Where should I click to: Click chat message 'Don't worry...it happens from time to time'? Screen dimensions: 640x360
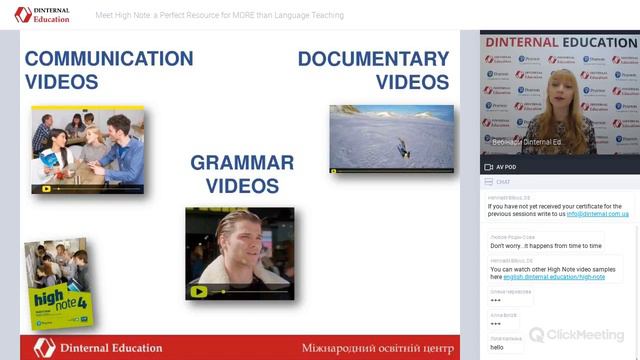(x=546, y=246)
